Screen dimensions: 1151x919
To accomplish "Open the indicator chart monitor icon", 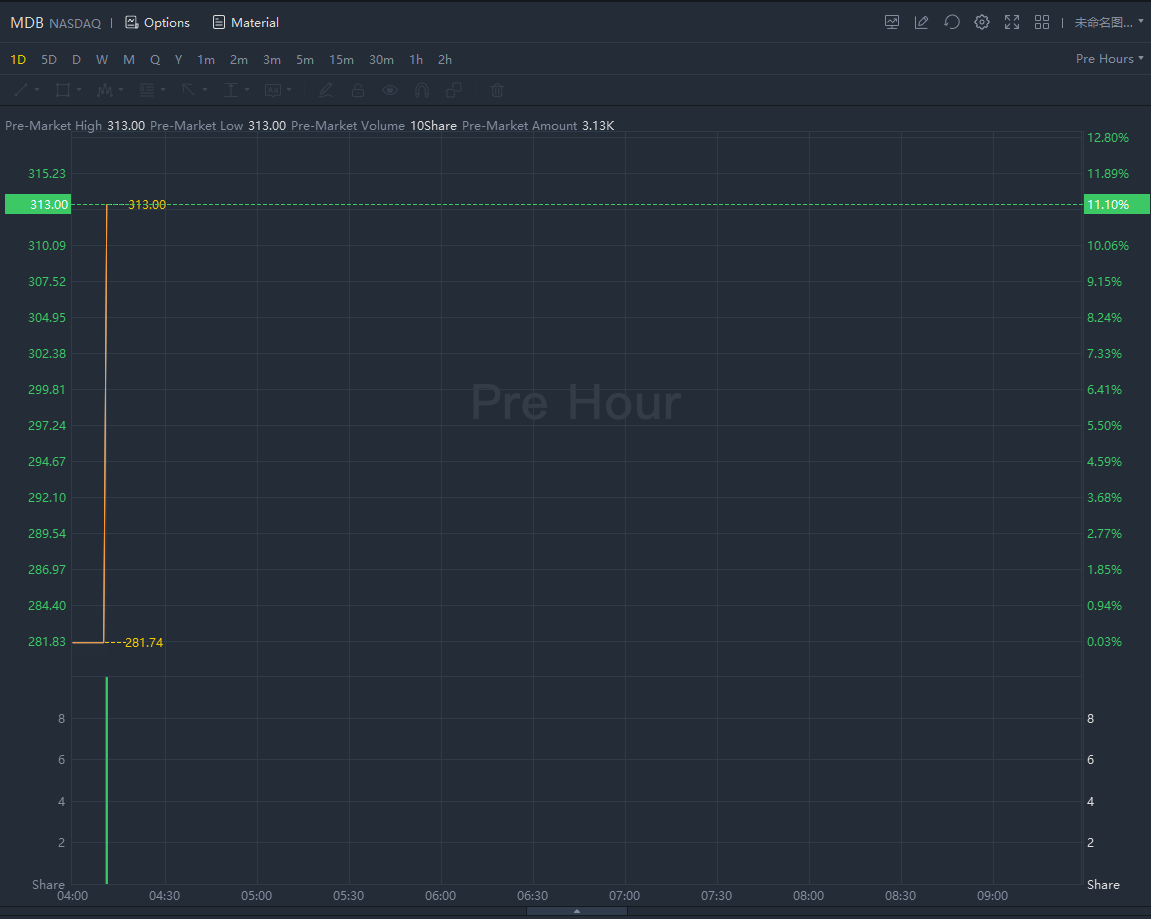I will click(x=892, y=22).
